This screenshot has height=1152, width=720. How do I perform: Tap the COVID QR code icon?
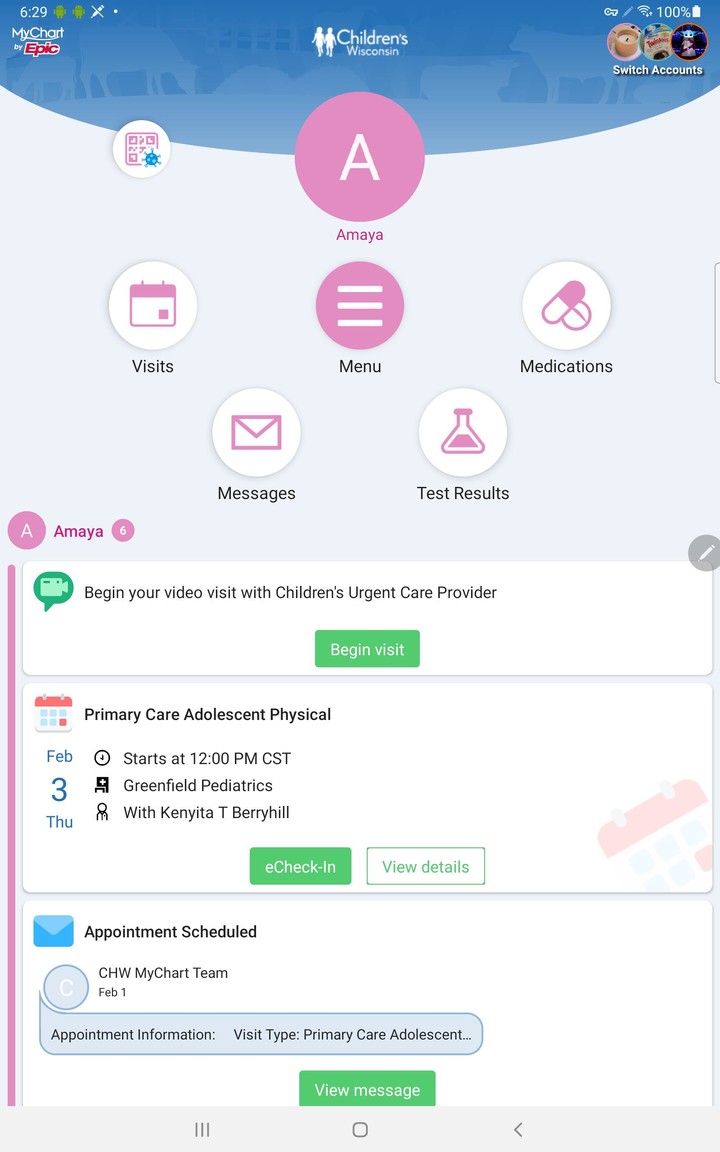click(142, 149)
